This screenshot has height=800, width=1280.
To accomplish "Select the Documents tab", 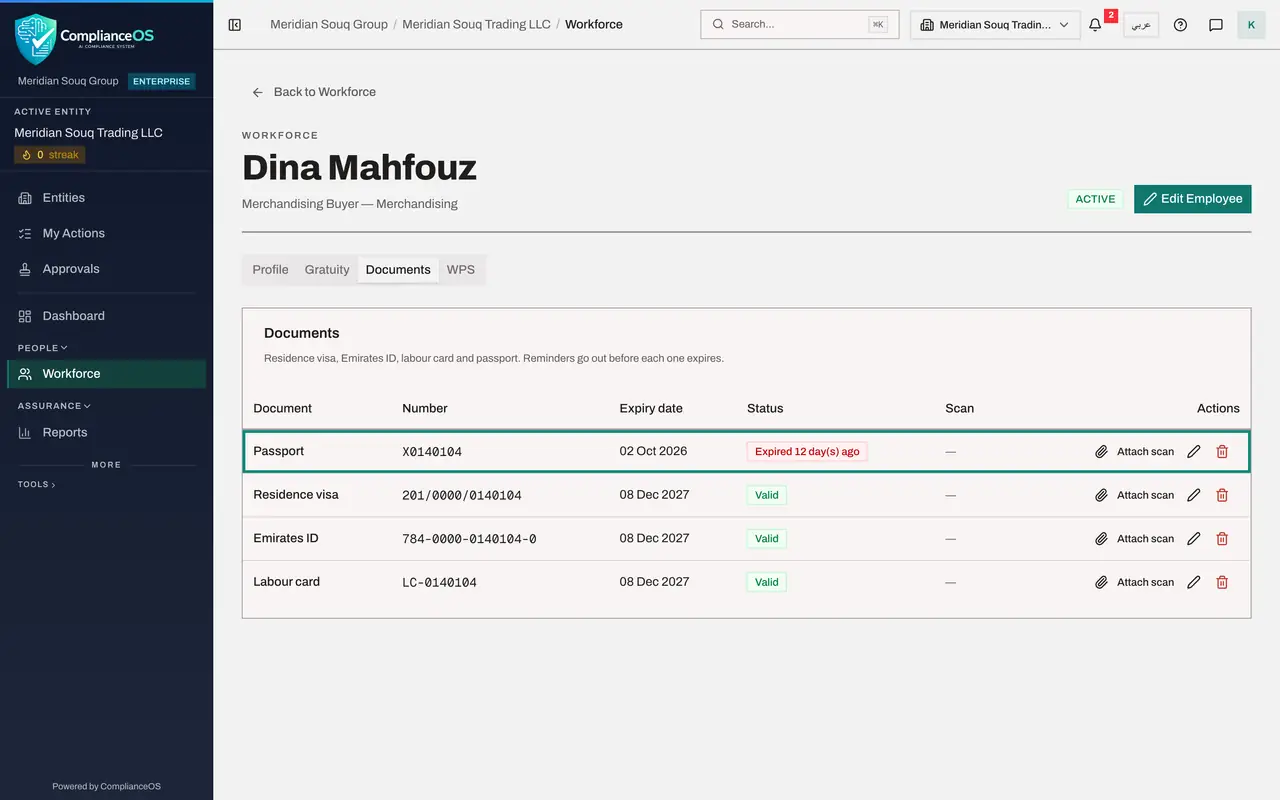I will tap(398, 270).
